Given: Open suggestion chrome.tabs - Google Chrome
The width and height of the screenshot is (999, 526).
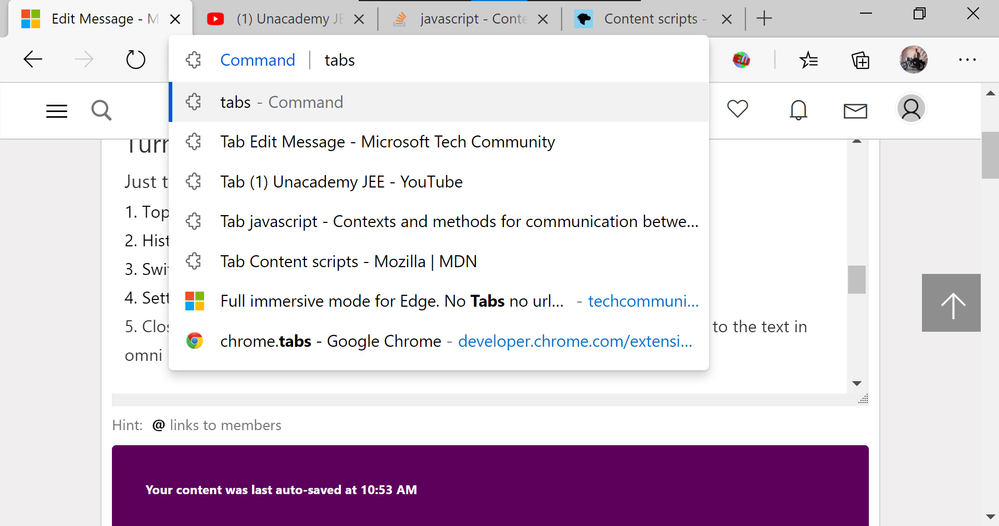Looking at the screenshot, I should click(439, 341).
